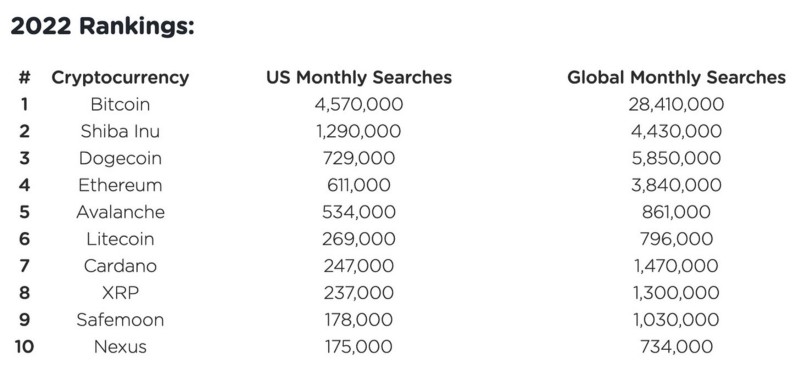The width and height of the screenshot is (800, 383).
Task: Click the Global Monthly Searches column header
Action: point(676,78)
